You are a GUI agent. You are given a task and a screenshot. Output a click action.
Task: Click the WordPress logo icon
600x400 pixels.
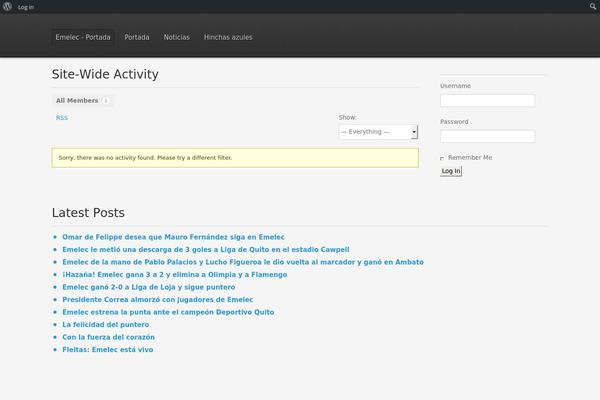click(x=7, y=7)
